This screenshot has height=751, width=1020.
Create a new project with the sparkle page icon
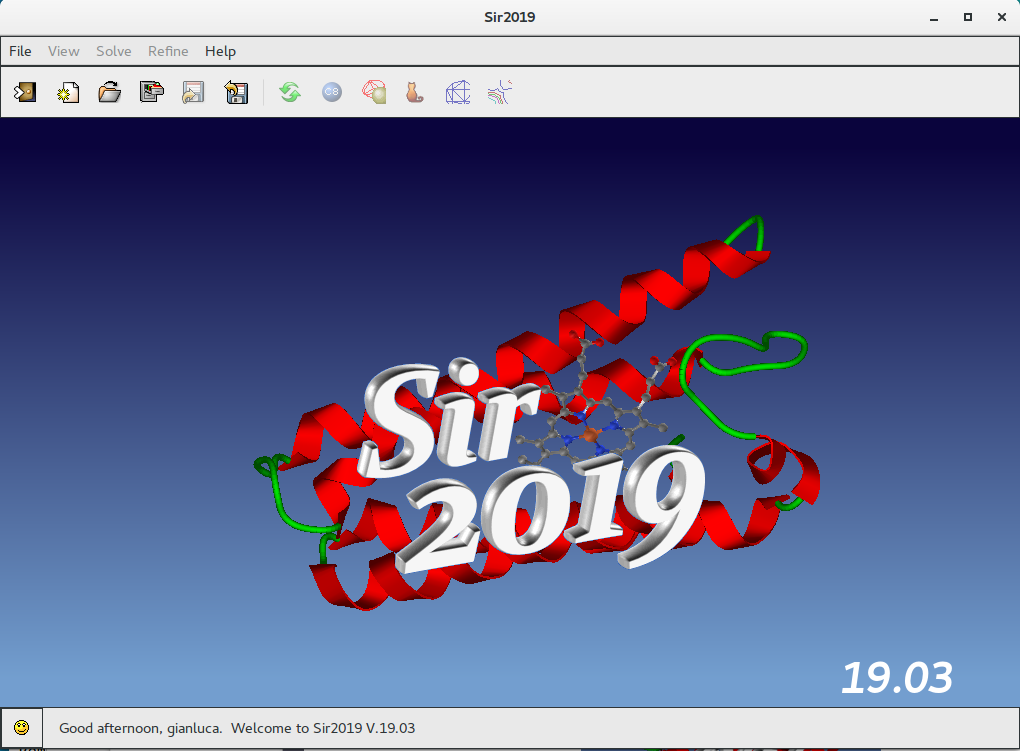(x=68, y=92)
